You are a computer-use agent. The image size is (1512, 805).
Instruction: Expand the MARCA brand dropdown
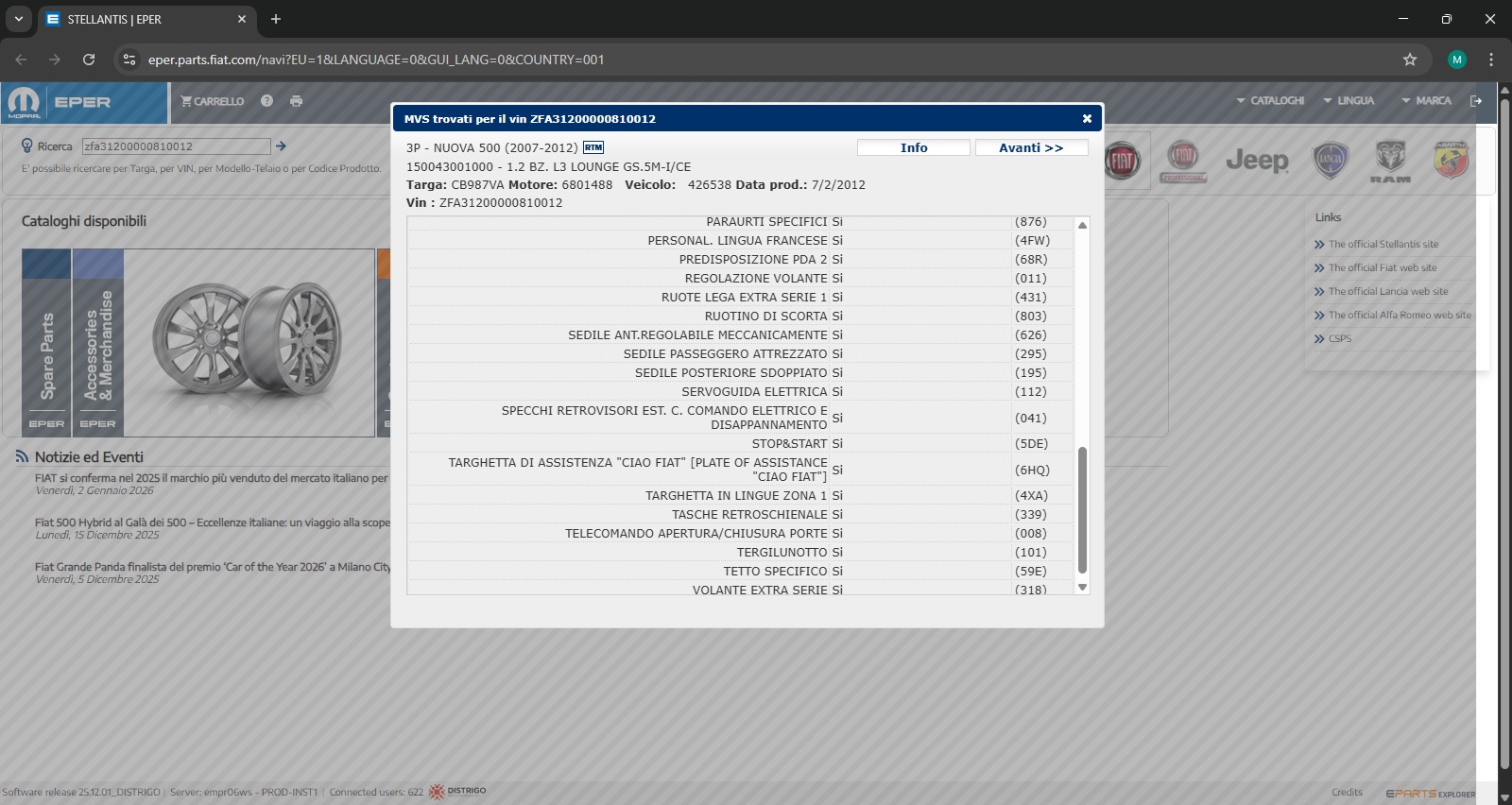pyautogui.click(x=1426, y=101)
